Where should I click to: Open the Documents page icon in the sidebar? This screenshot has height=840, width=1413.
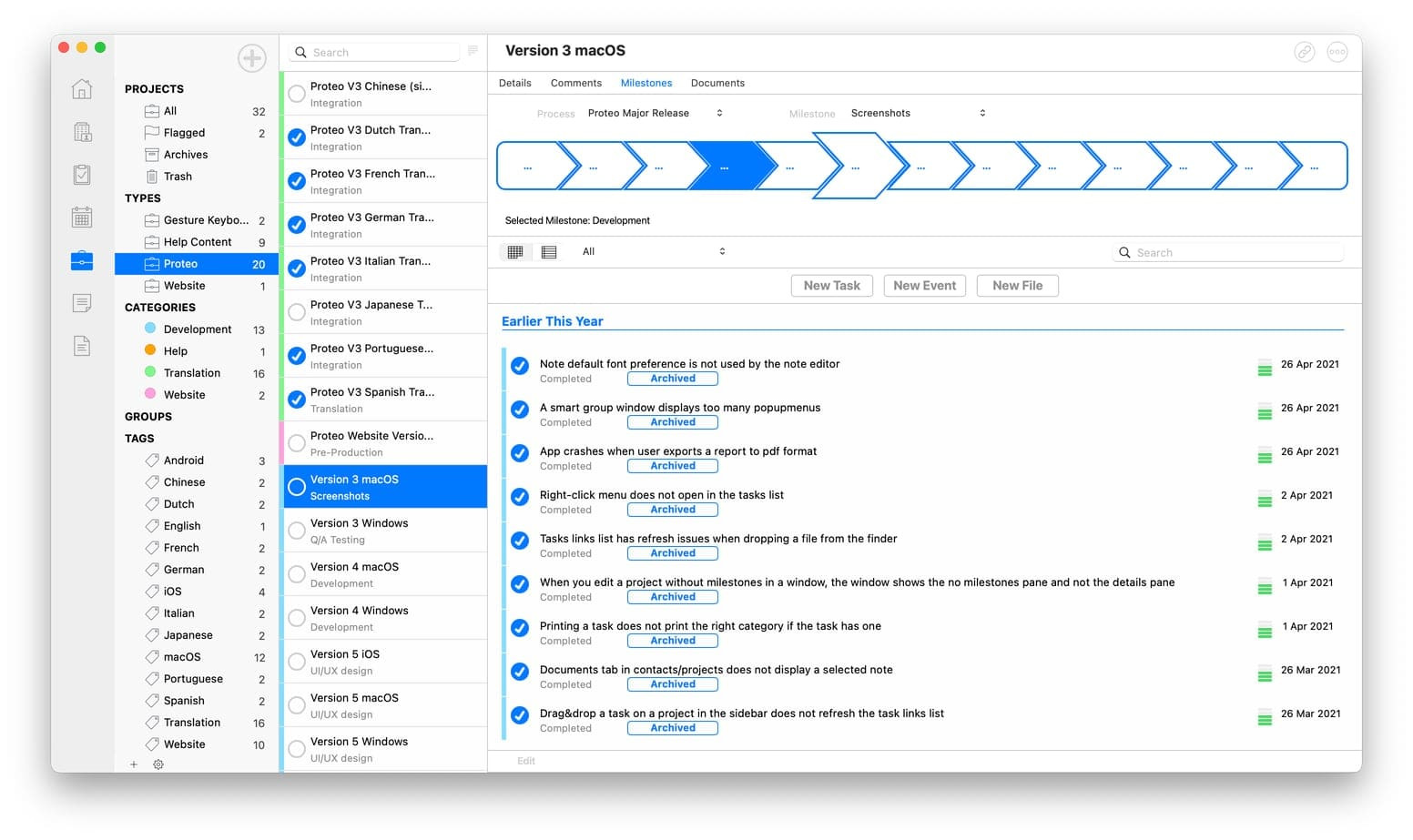point(82,346)
